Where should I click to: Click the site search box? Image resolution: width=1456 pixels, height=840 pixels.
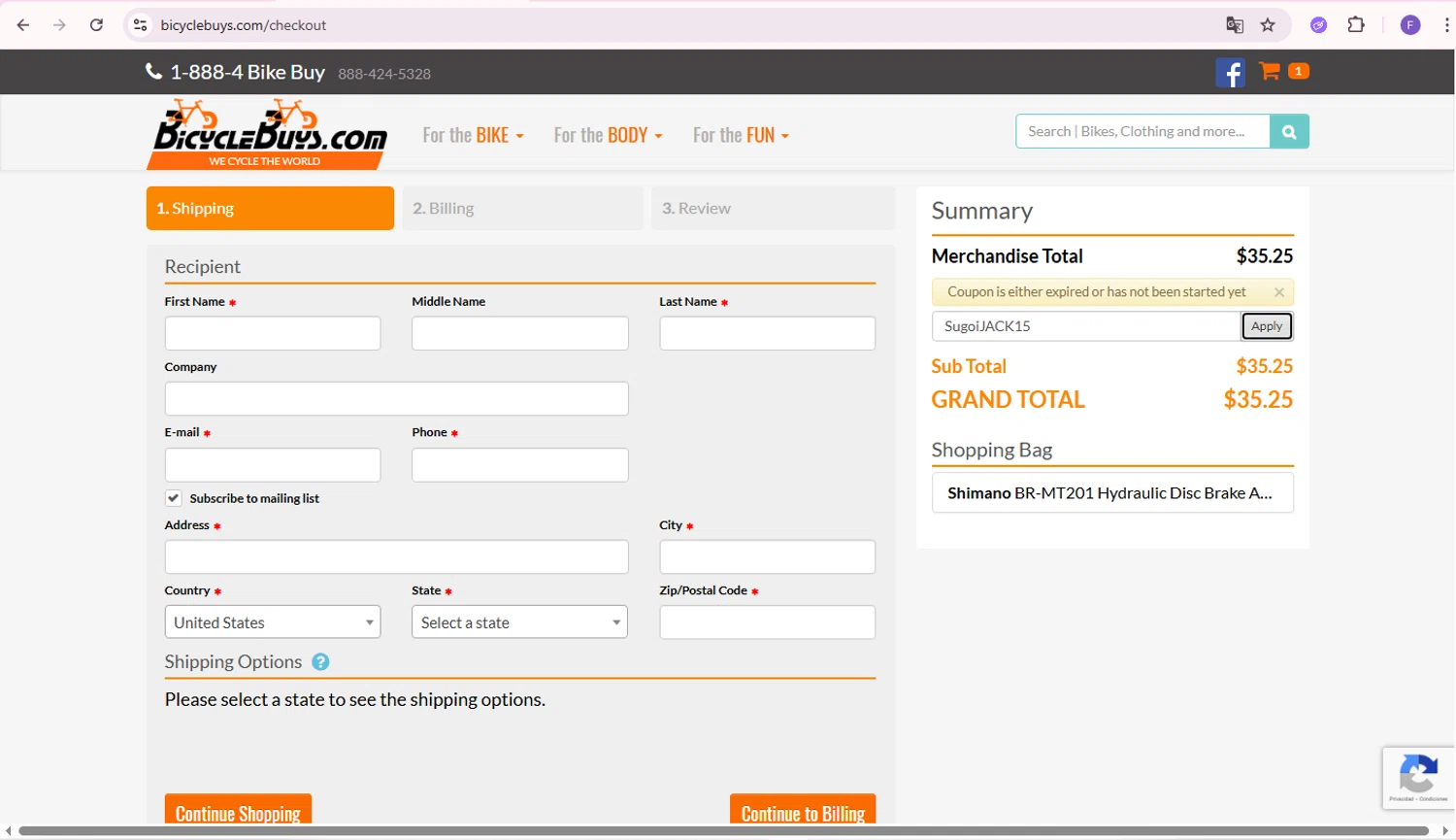pyautogui.click(x=1142, y=131)
